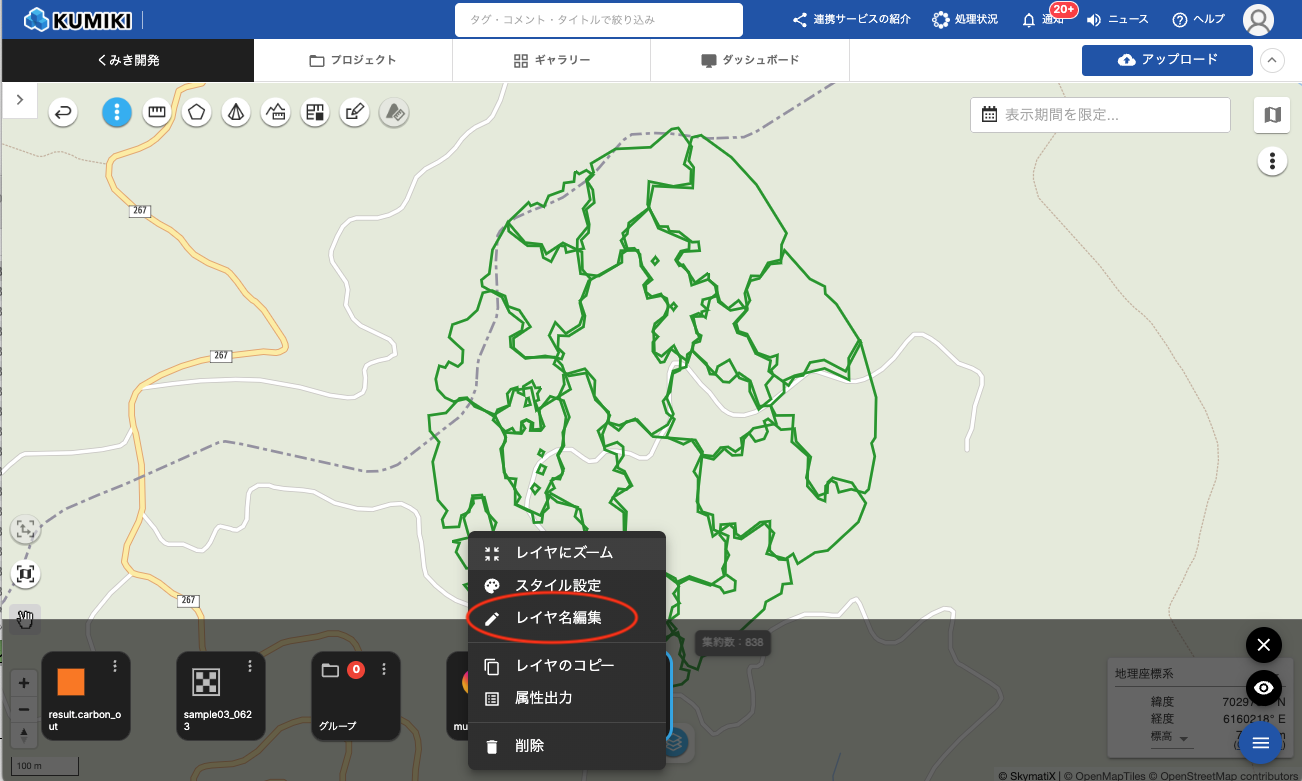Toggle layer visibility with eye button
Viewport: 1302px width, 781px height.
(1263, 688)
